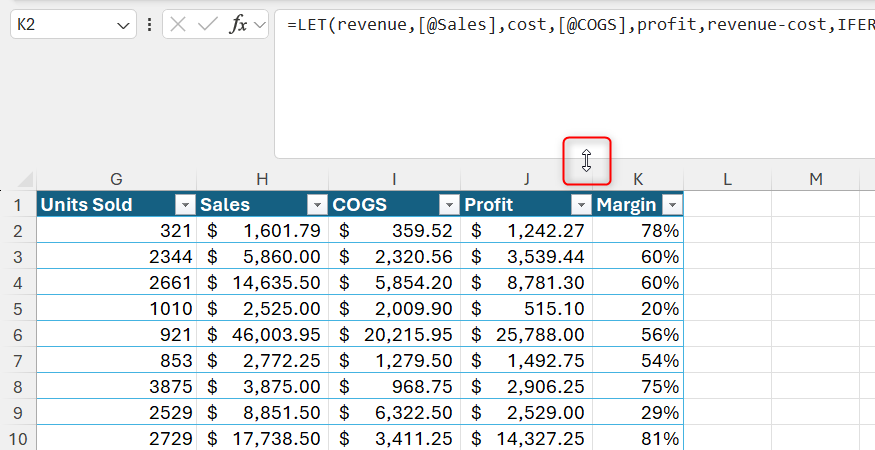This screenshot has width=875, height=450.
Task: Select the cell with 2344 units sold
Action: [116, 257]
